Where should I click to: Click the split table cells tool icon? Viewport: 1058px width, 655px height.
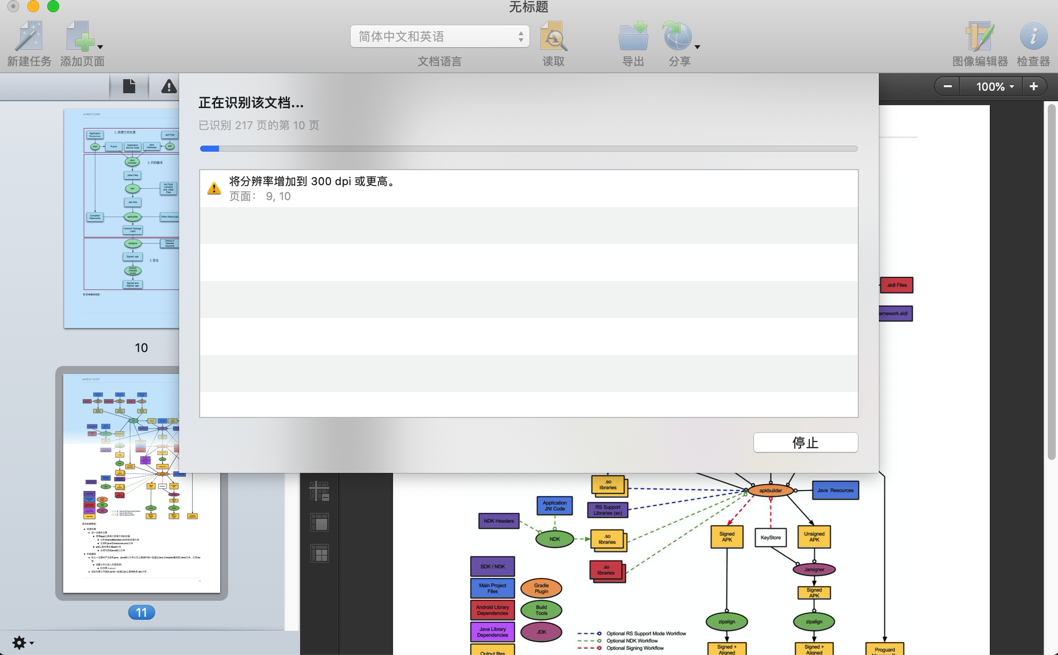(319, 554)
